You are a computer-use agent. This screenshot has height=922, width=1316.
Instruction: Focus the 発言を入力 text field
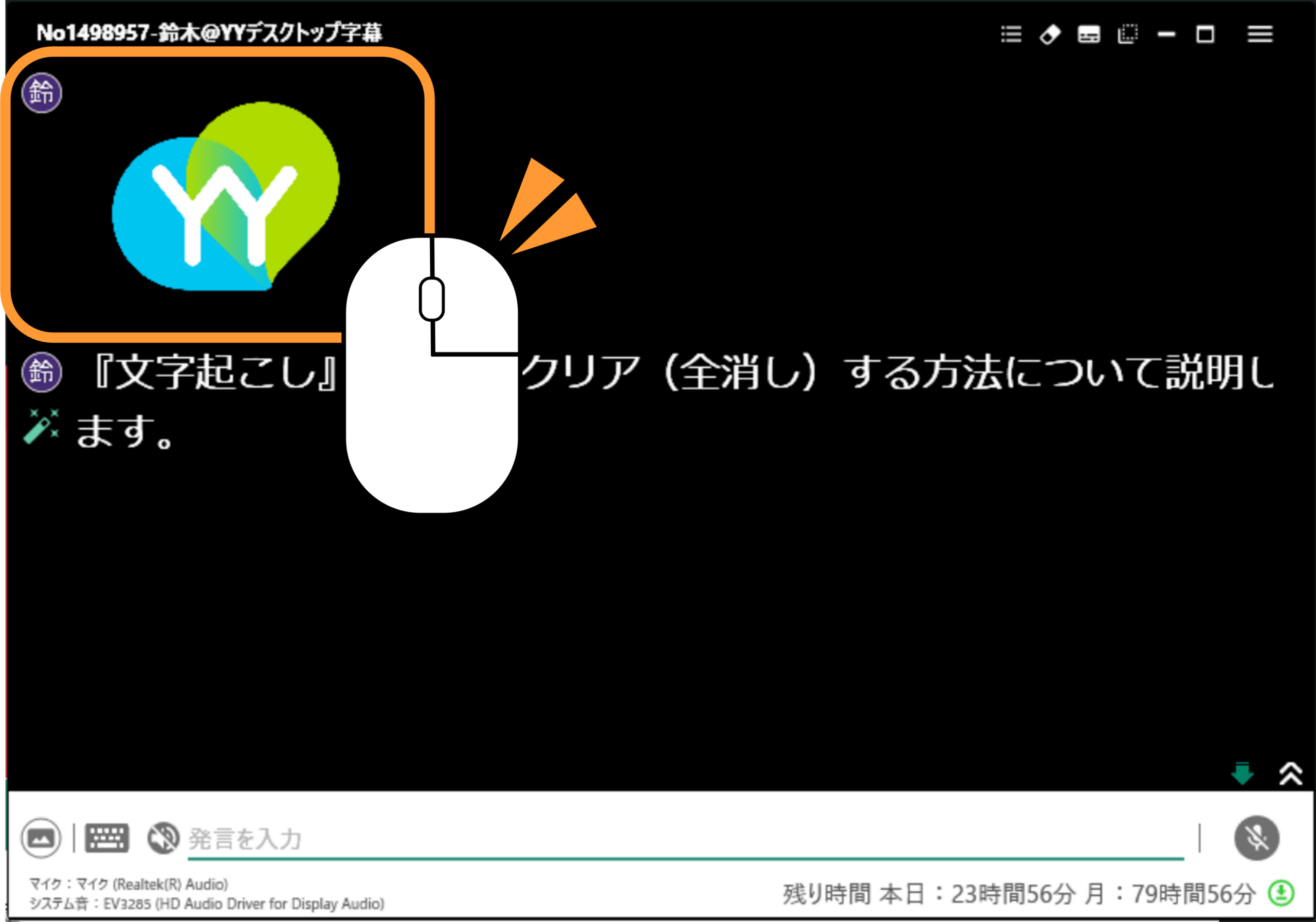(x=686, y=840)
